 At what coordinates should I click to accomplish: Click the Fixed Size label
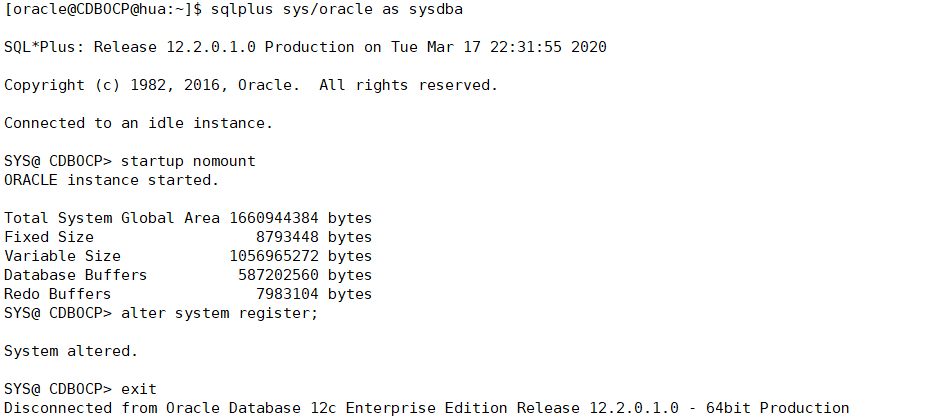(49, 237)
